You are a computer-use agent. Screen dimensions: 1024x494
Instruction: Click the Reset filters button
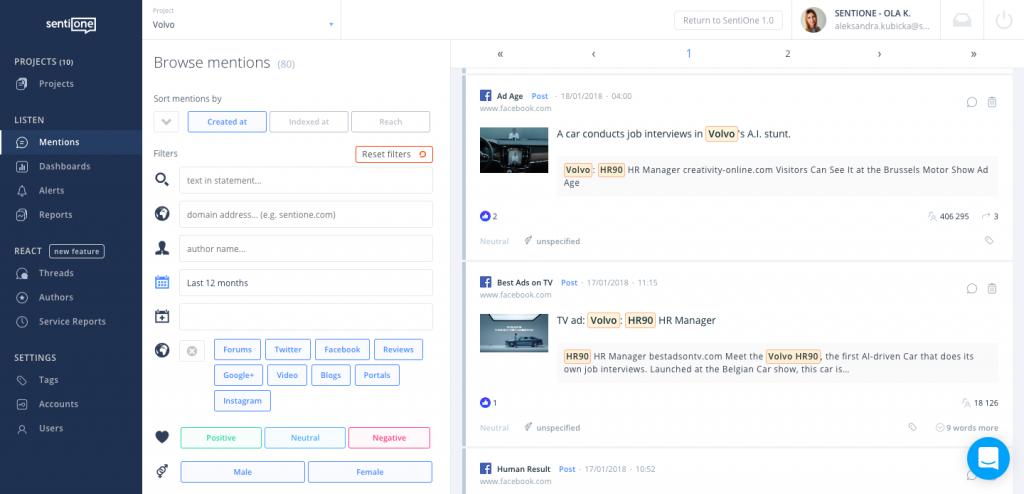click(393, 154)
